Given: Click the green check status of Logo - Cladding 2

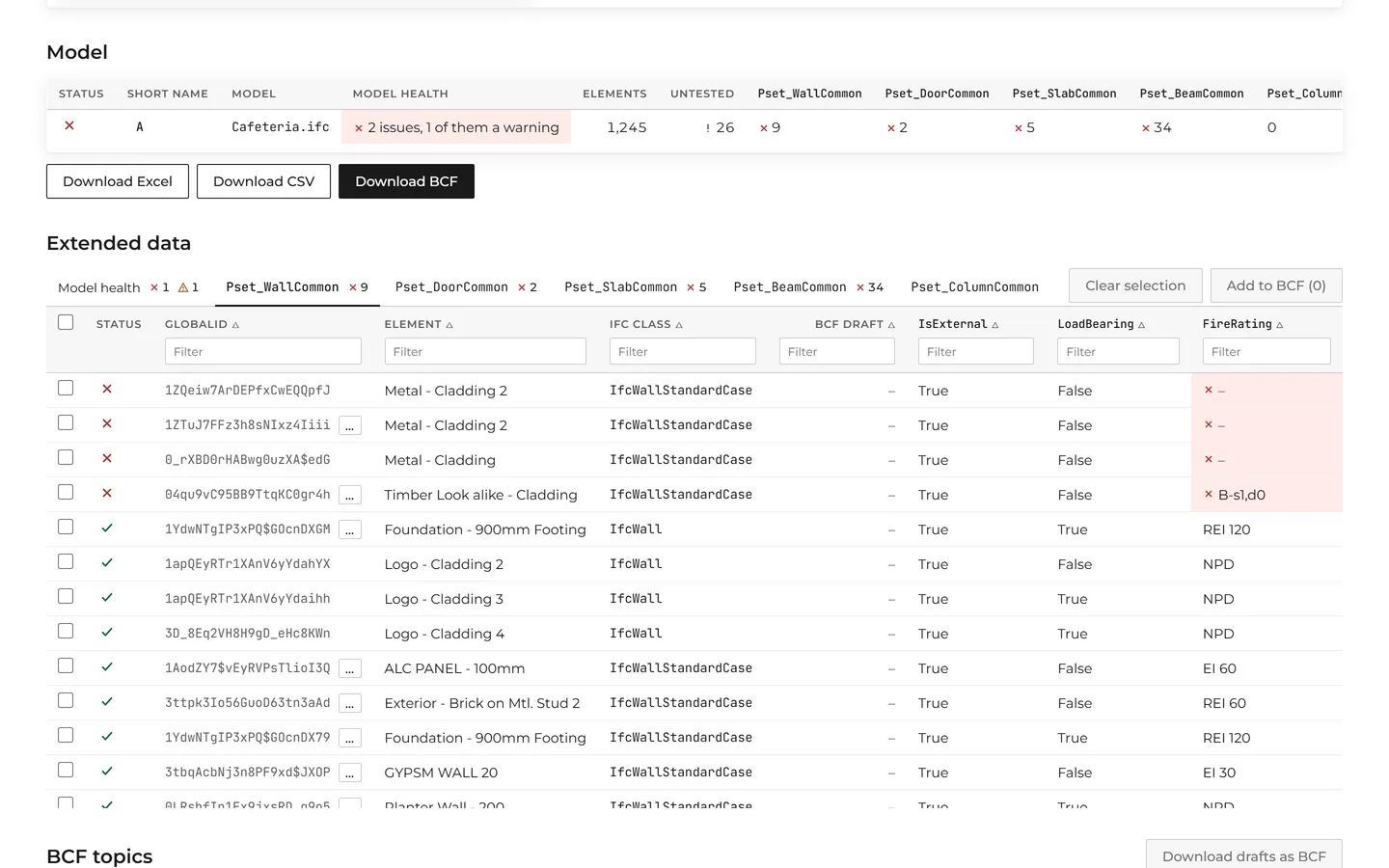Looking at the screenshot, I should (x=107, y=562).
